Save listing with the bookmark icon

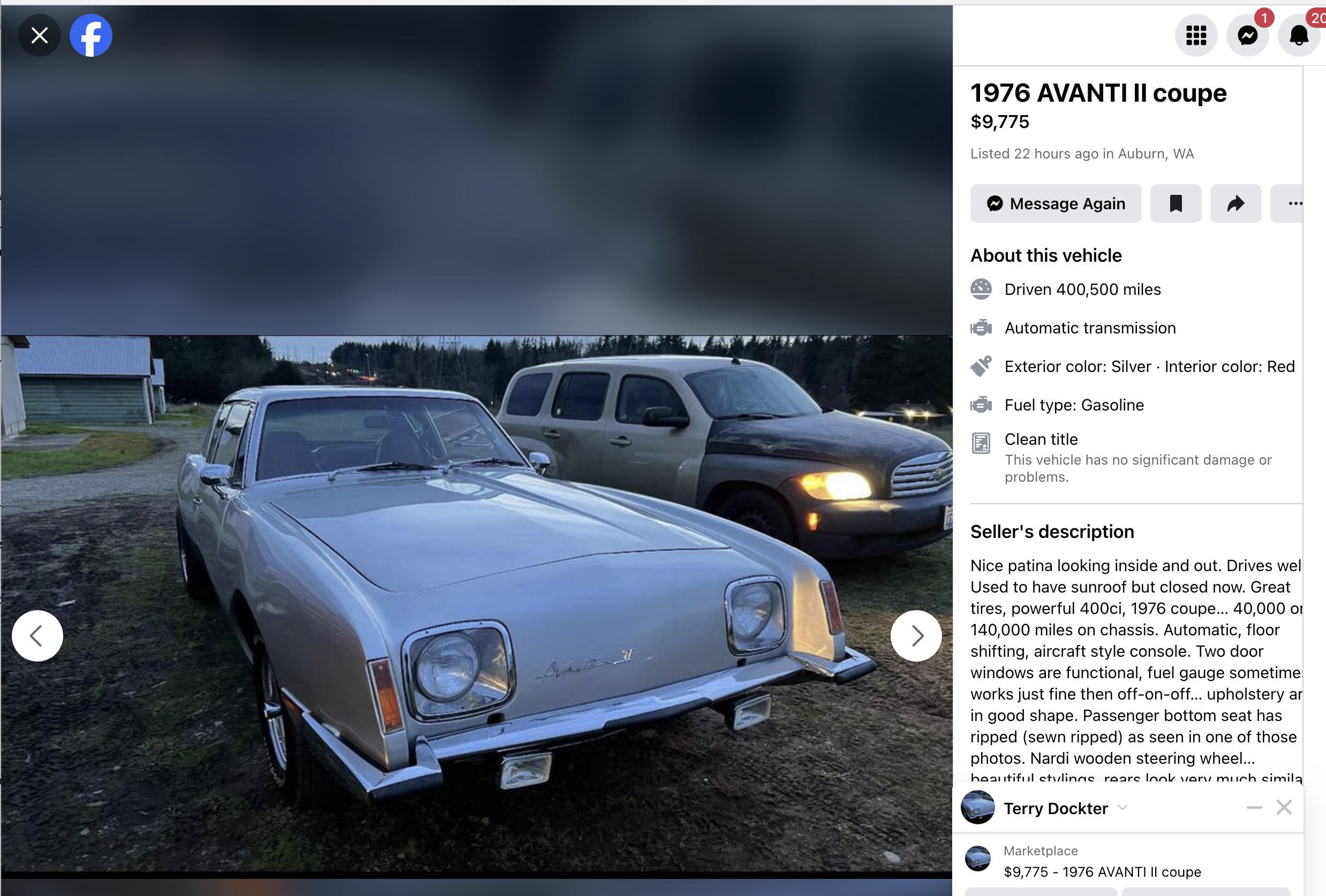(1176, 203)
